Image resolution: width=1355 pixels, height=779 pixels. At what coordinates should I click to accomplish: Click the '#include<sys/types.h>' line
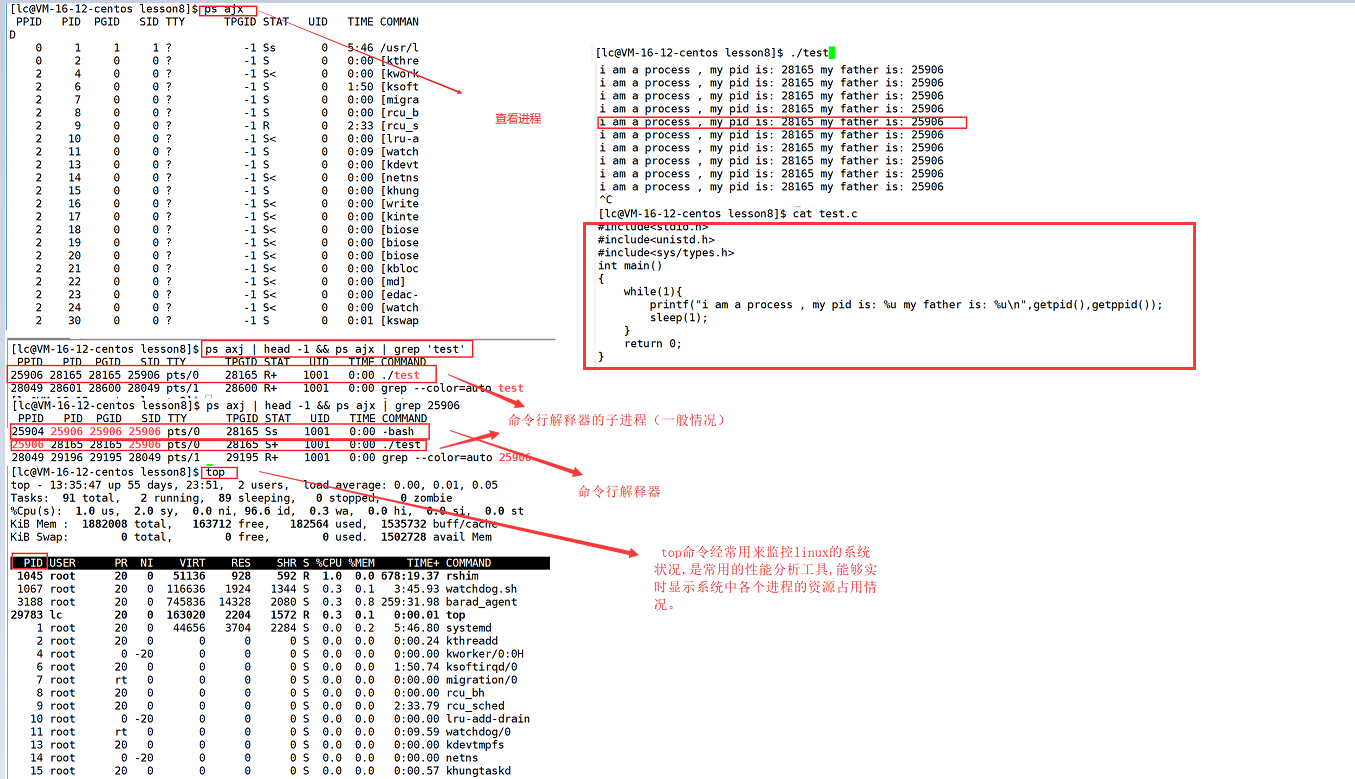666,253
